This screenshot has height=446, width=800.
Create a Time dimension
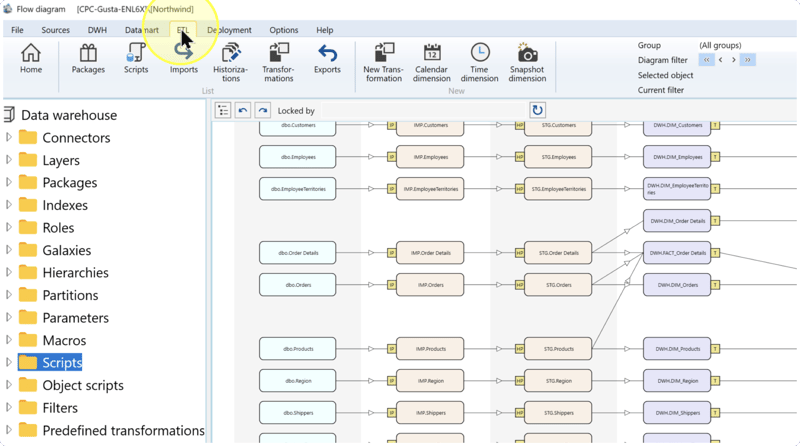point(480,63)
